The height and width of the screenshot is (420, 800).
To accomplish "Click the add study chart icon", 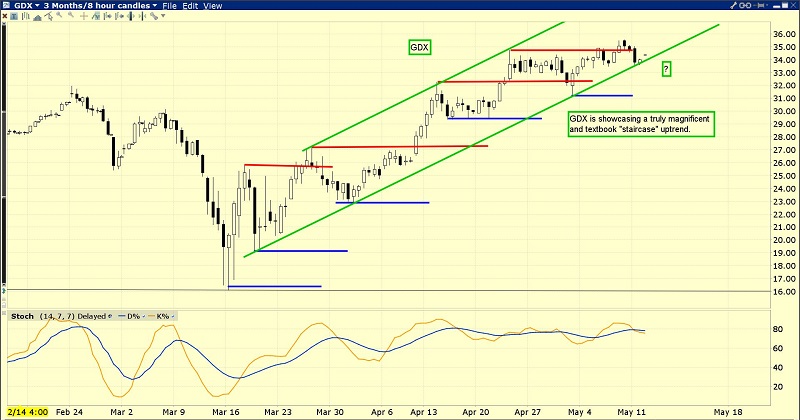I will pyautogui.click(x=95, y=16).
